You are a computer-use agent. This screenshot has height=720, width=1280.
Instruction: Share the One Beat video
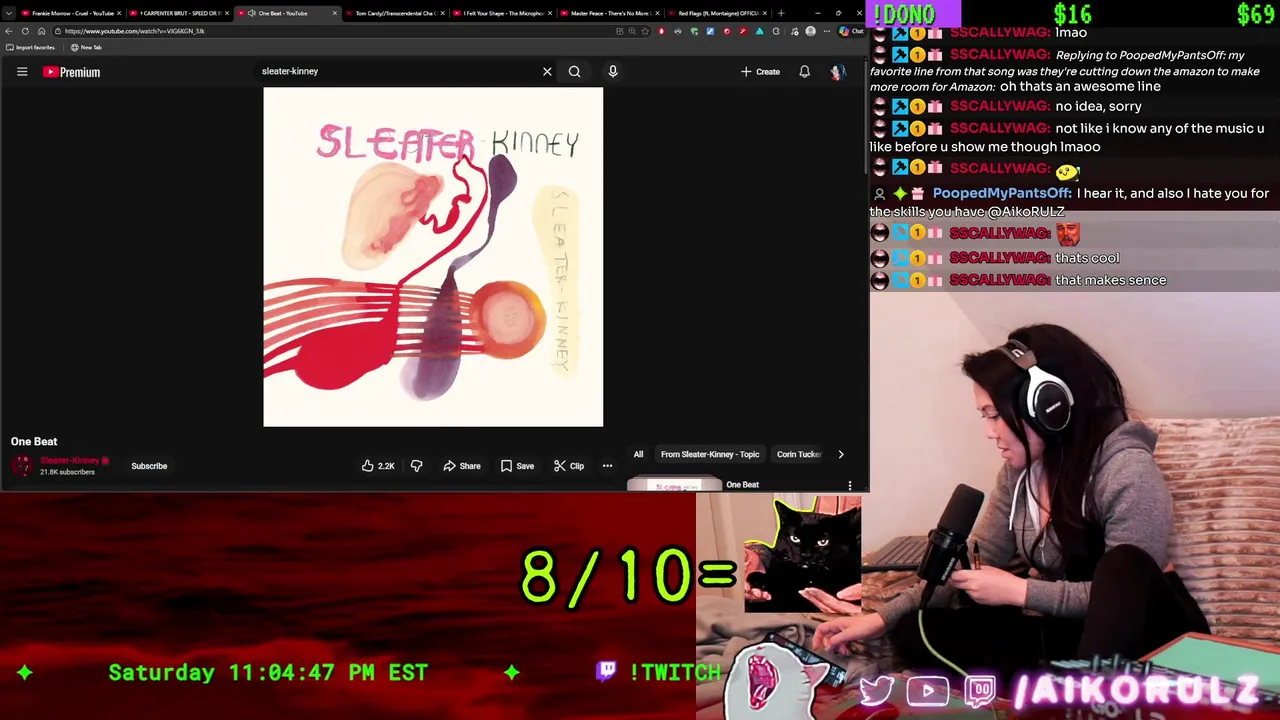462,466
